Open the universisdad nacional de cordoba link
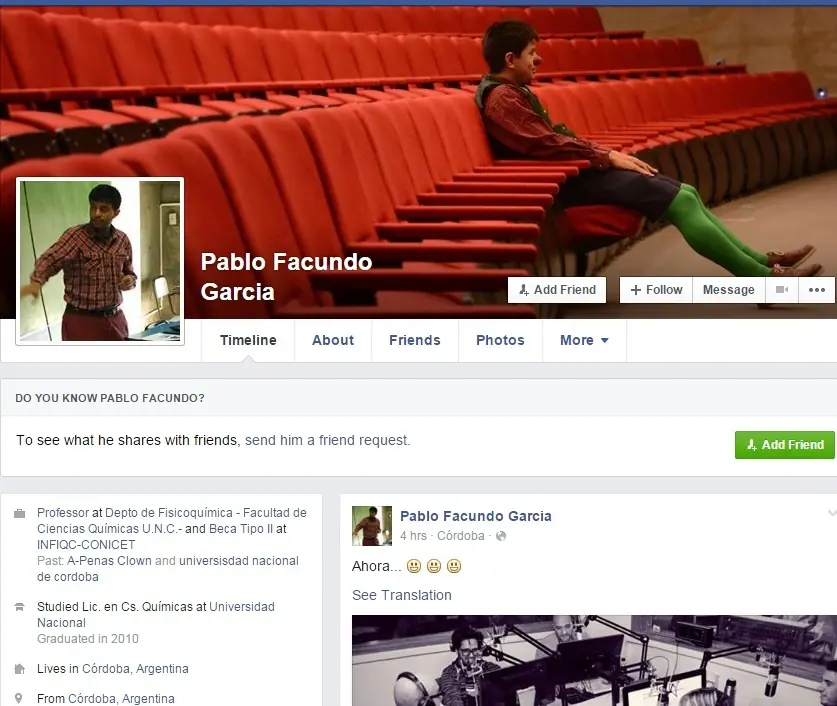Viewport: 837px width, 706px height. click(168, 569)
